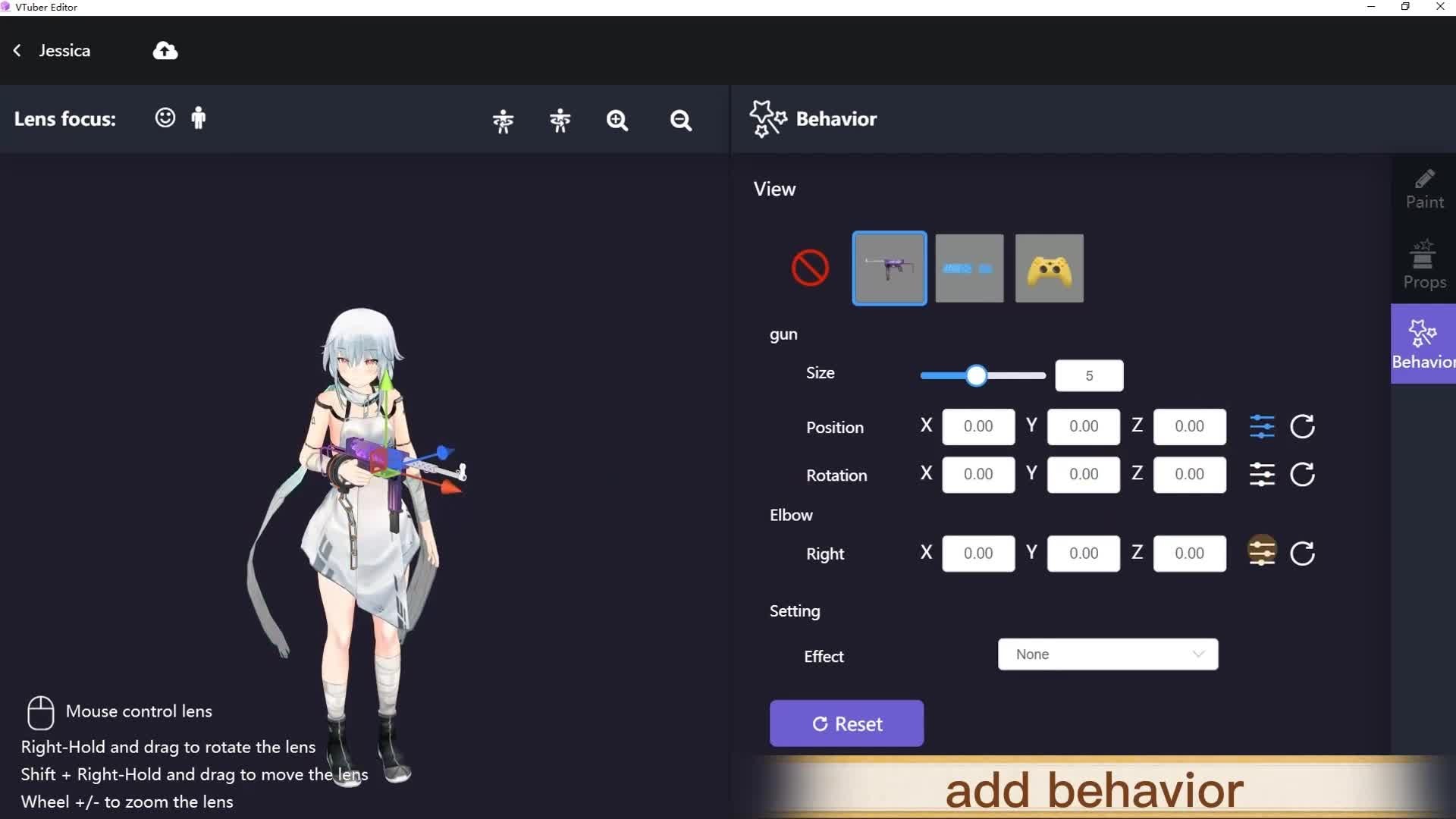The image size is (1456, 819).
Task: Go back using arrow beside Jessica
Action: [17, 51]
